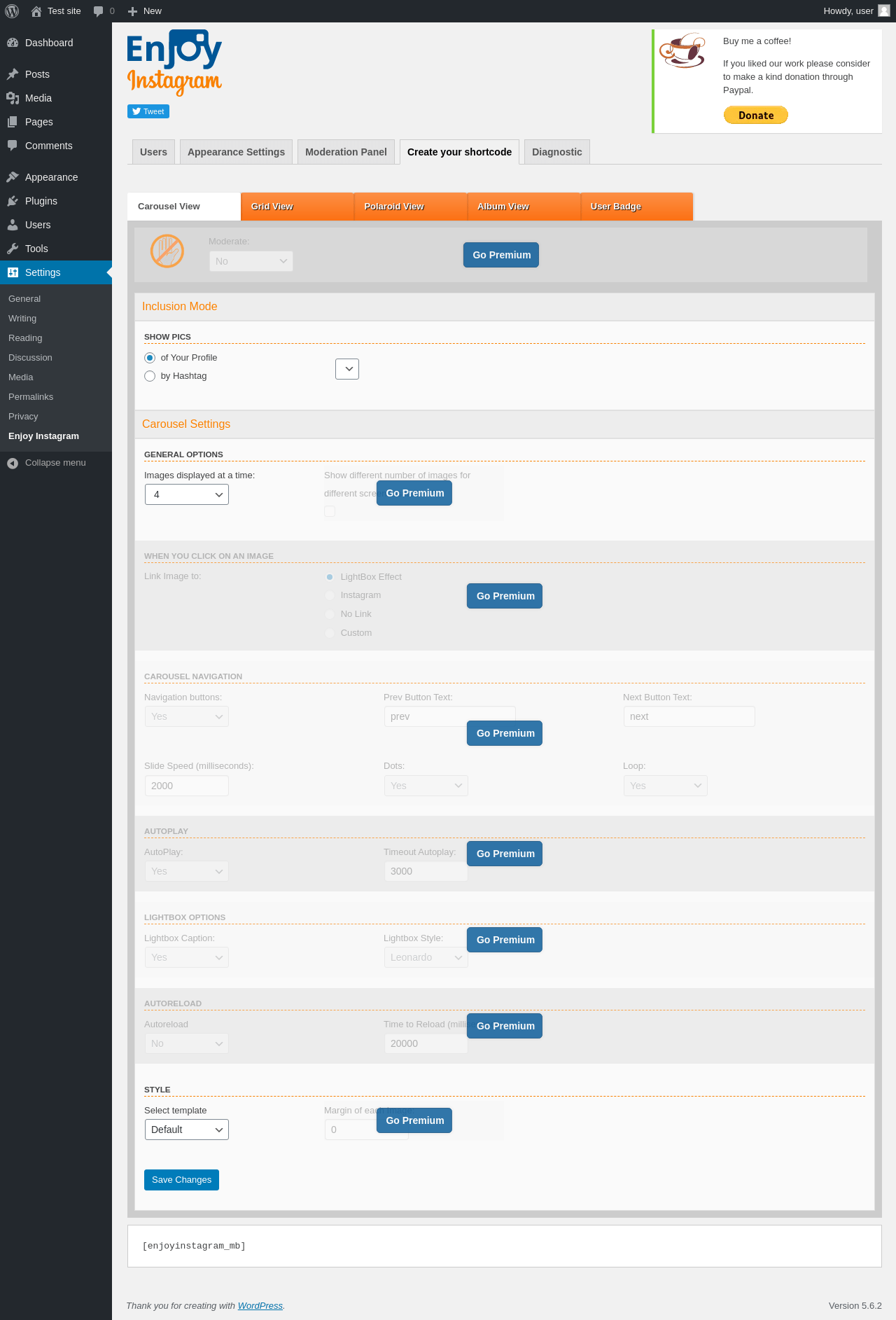Click the user avatar in admin bar
The height and width of the screenshot is (1320, 896).
tap(884, 11)
